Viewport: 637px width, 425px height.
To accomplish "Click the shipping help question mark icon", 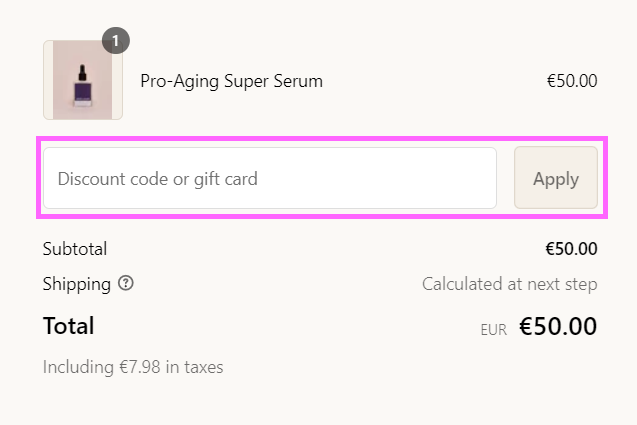I will 126,283.
